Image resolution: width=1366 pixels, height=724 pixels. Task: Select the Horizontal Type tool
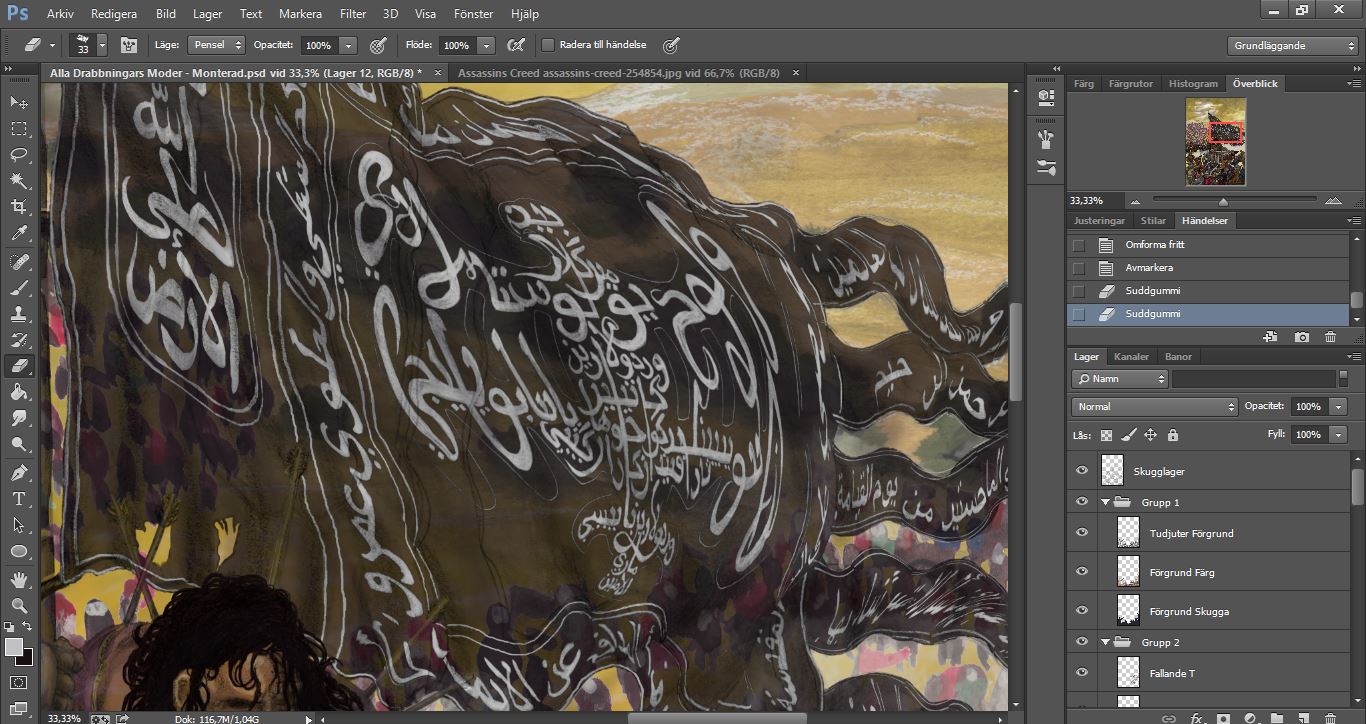[x=19, y=498]
